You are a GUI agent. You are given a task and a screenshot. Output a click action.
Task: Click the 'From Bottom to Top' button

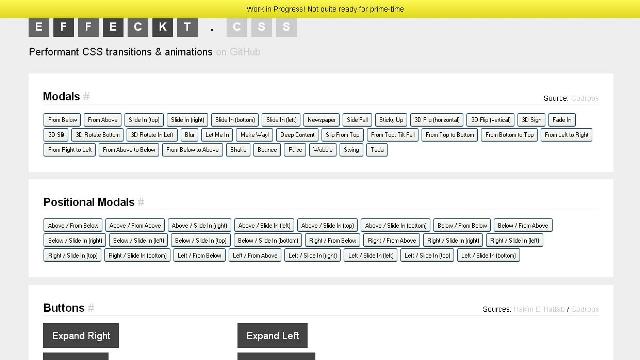point(509,135)
